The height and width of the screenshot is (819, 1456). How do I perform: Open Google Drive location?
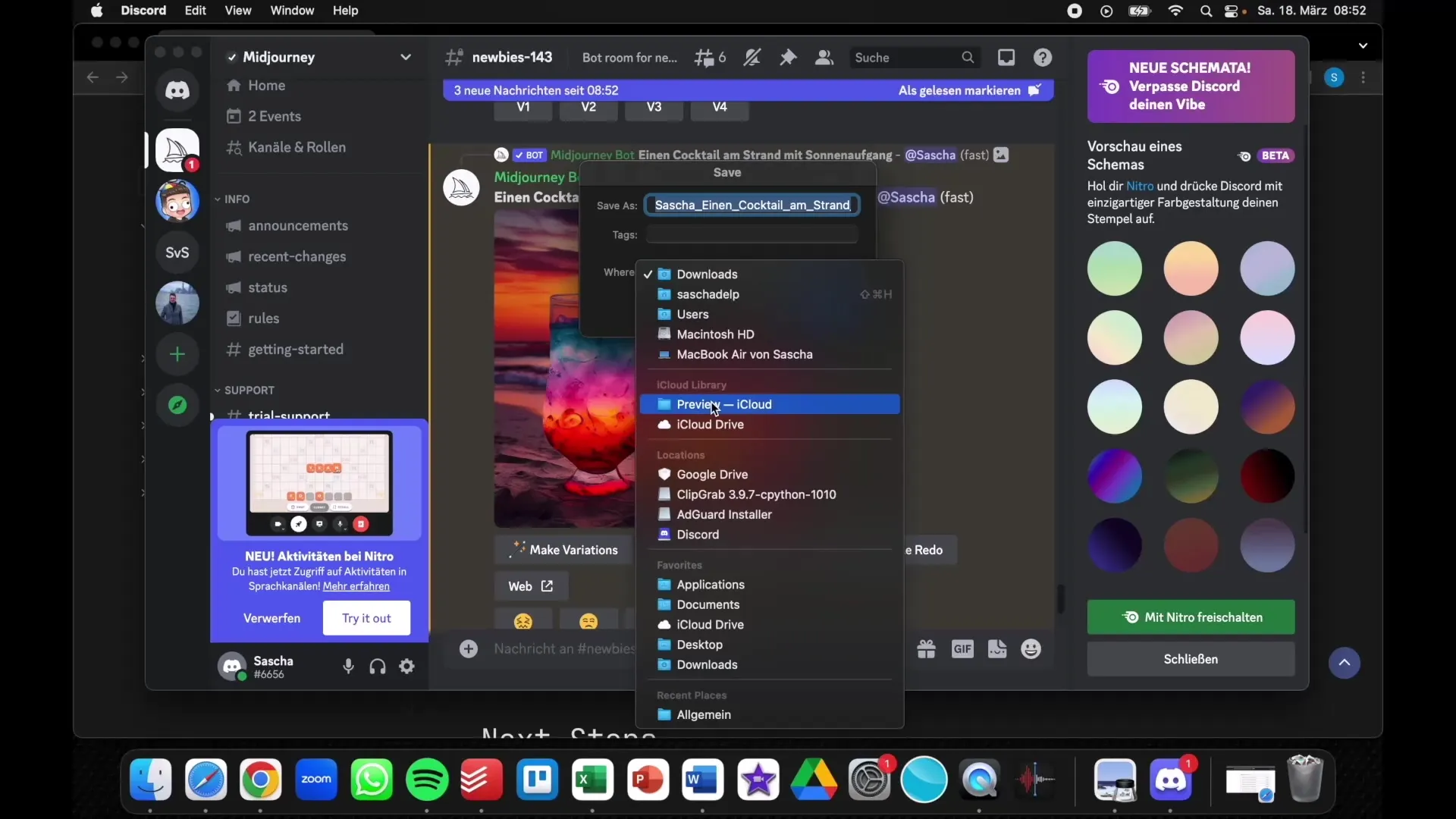click(x=712, y=474)
